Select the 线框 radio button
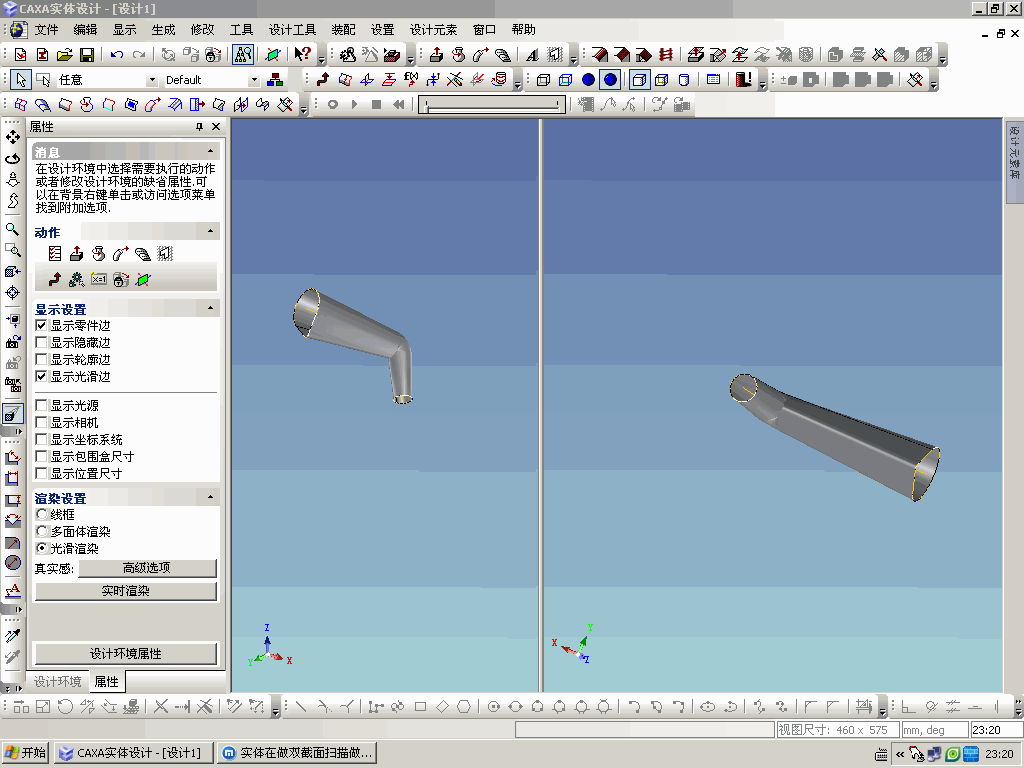Screen dimensions: 1024x768 click(x=42, y=515)
